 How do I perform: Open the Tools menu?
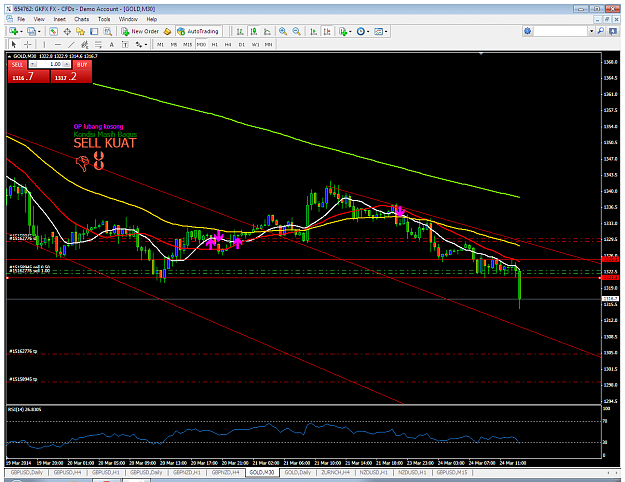(x=104, y=19)
